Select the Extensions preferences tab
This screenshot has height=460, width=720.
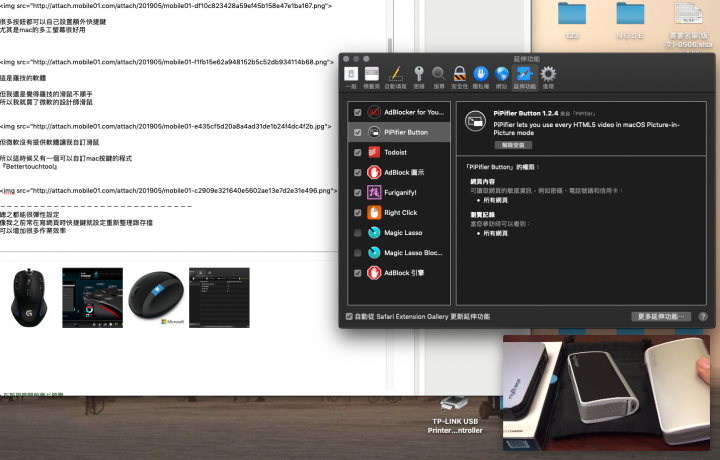click(x=524, y=78)
